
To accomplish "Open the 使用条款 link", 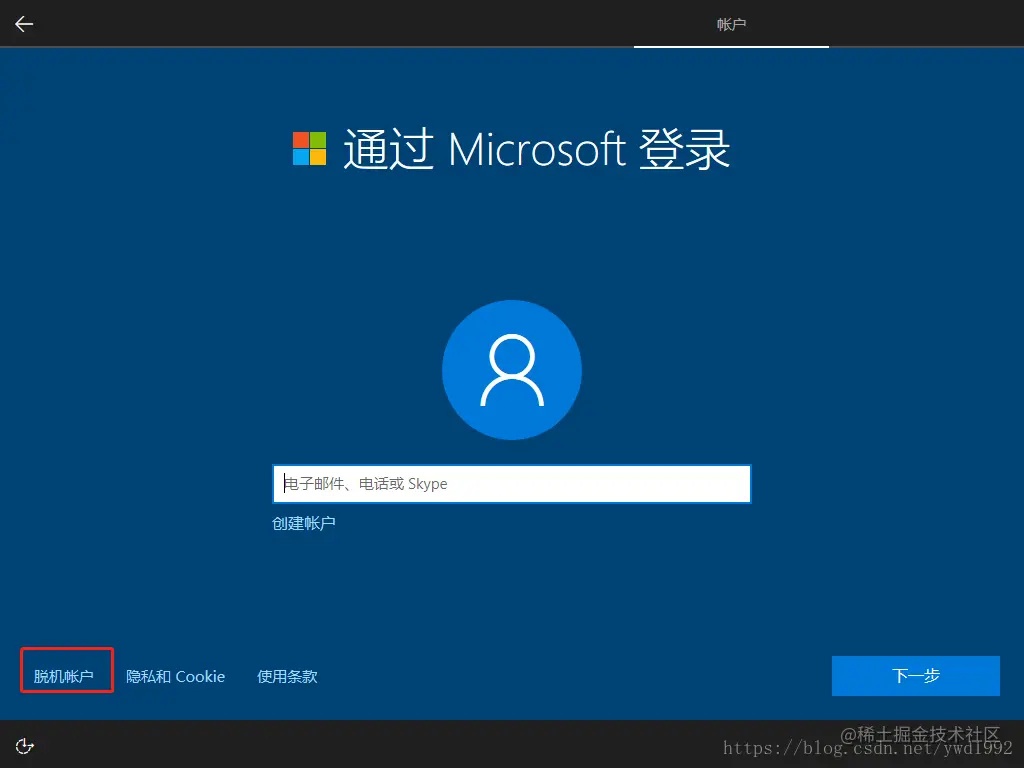I will [287, 676].
